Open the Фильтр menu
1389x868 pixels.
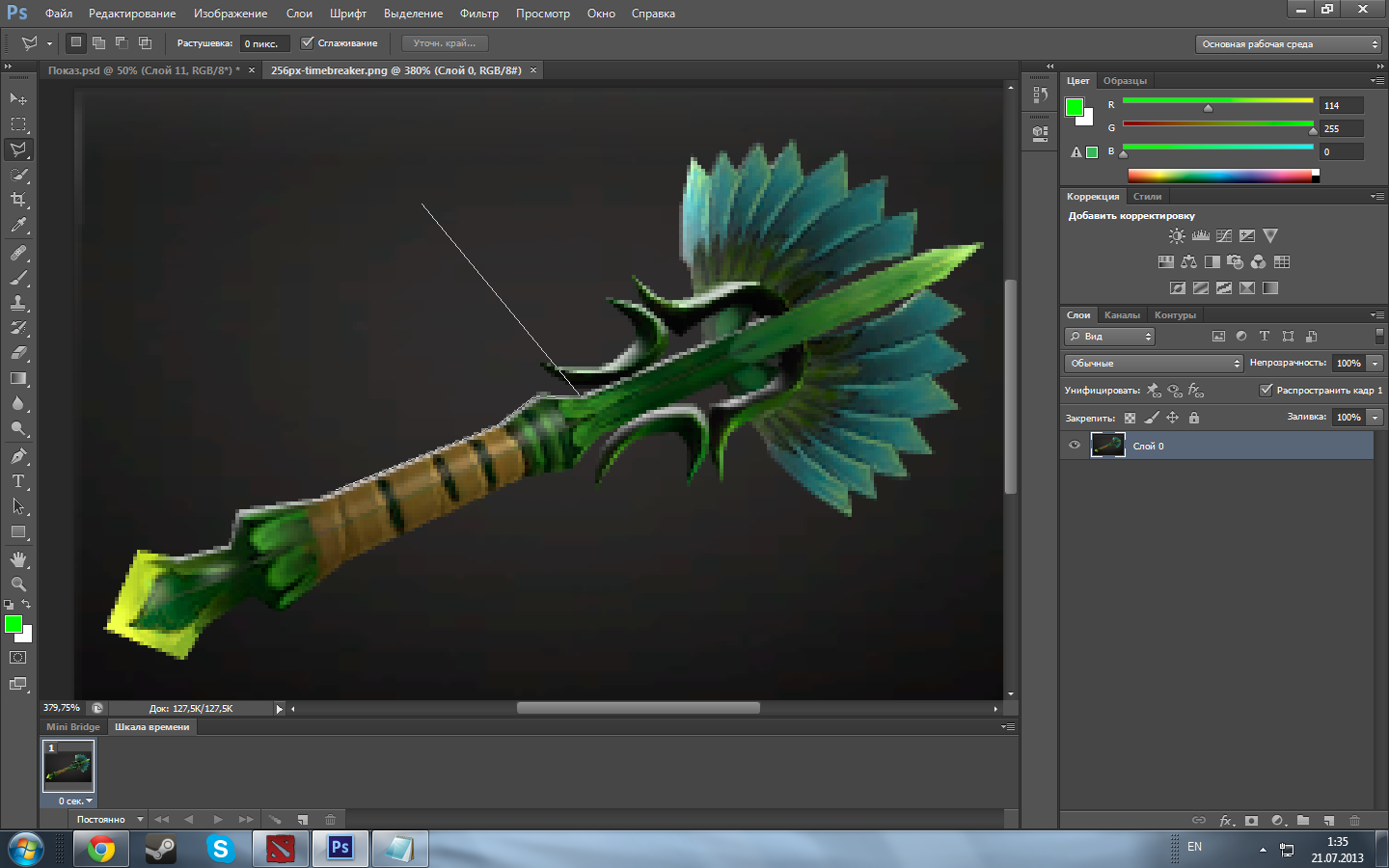point(478,14)
